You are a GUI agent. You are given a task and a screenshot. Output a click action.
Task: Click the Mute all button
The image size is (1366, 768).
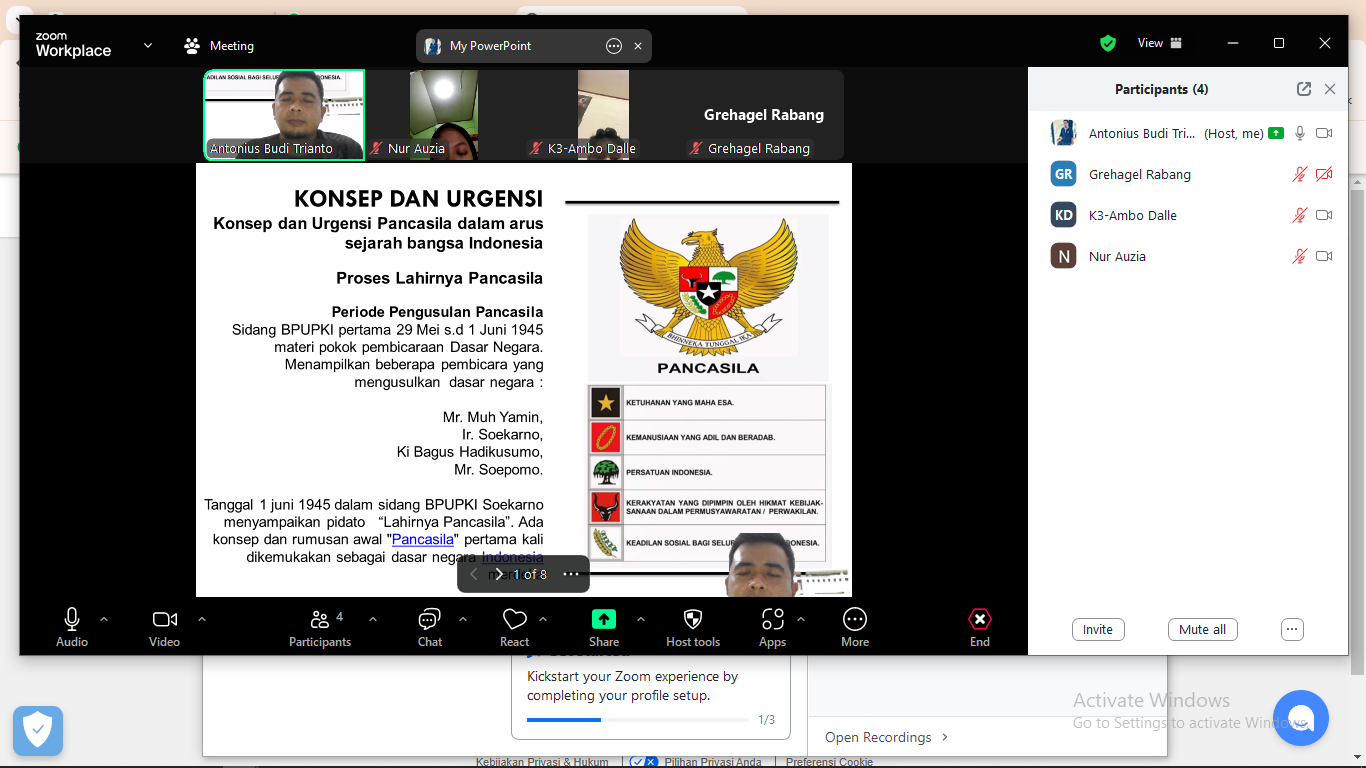1203,630
